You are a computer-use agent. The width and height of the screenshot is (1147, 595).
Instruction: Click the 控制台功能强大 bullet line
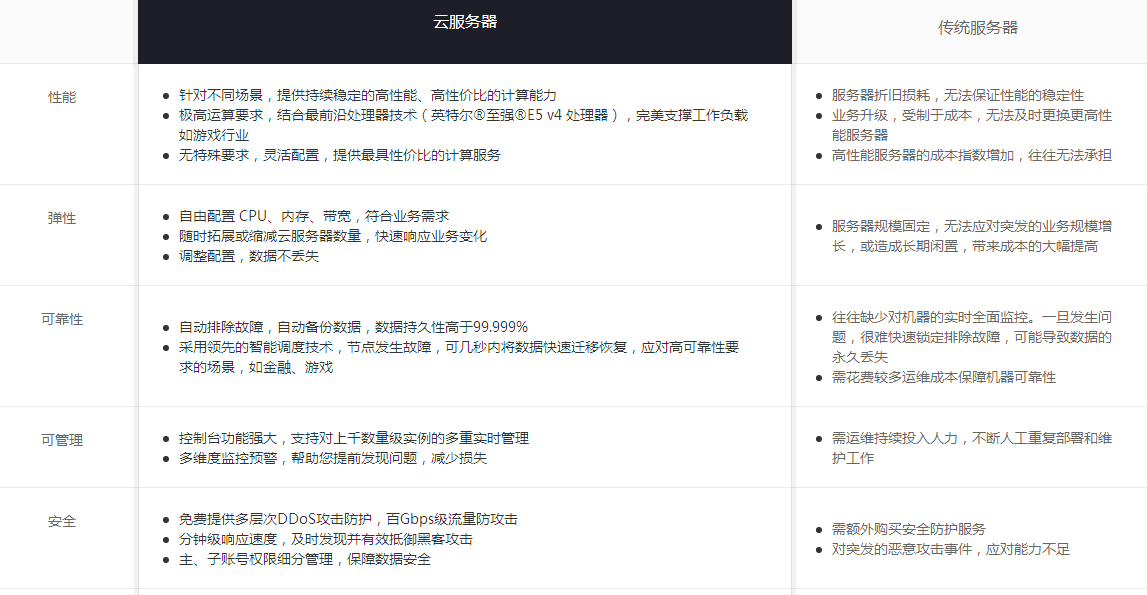pyautogui.click(x=353, y=438)
